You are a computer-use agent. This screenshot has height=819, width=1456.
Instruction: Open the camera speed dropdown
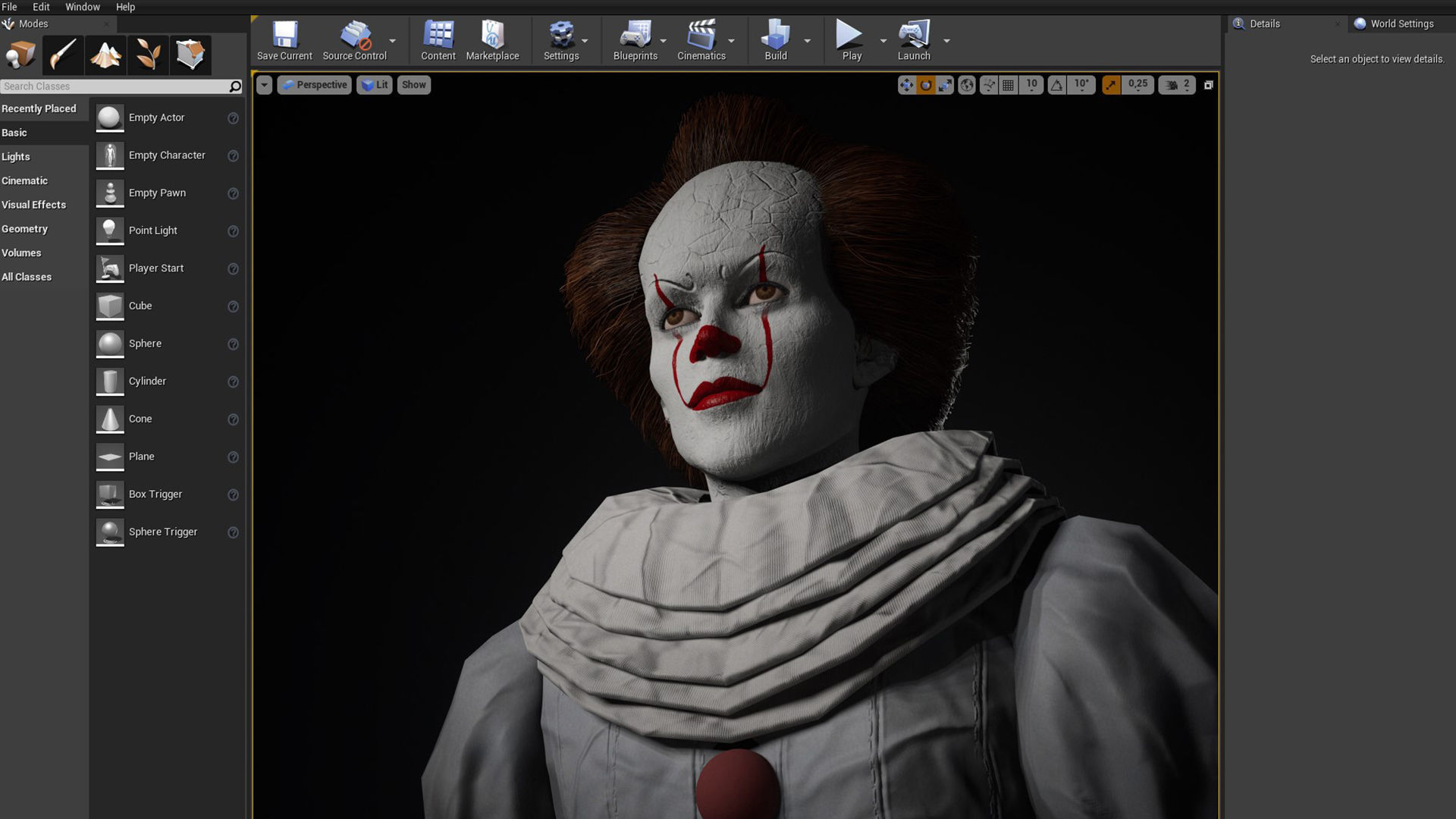coord(1177,85)
